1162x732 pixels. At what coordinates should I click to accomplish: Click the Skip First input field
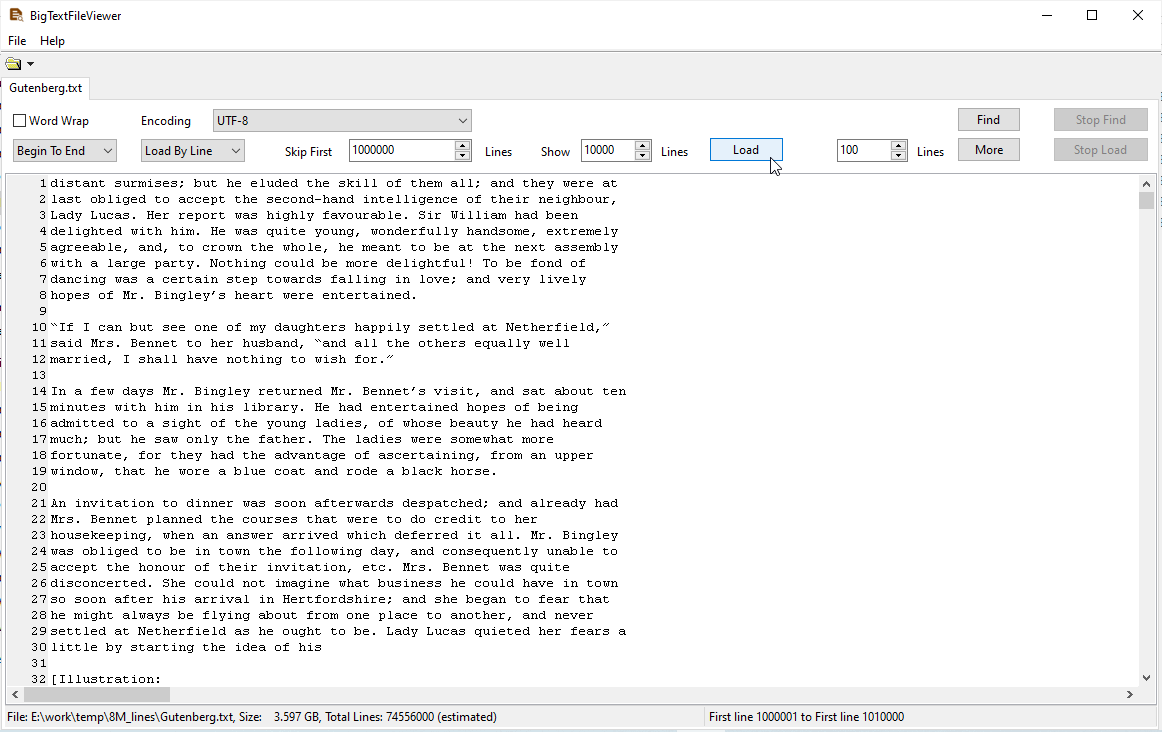[400, 151]
